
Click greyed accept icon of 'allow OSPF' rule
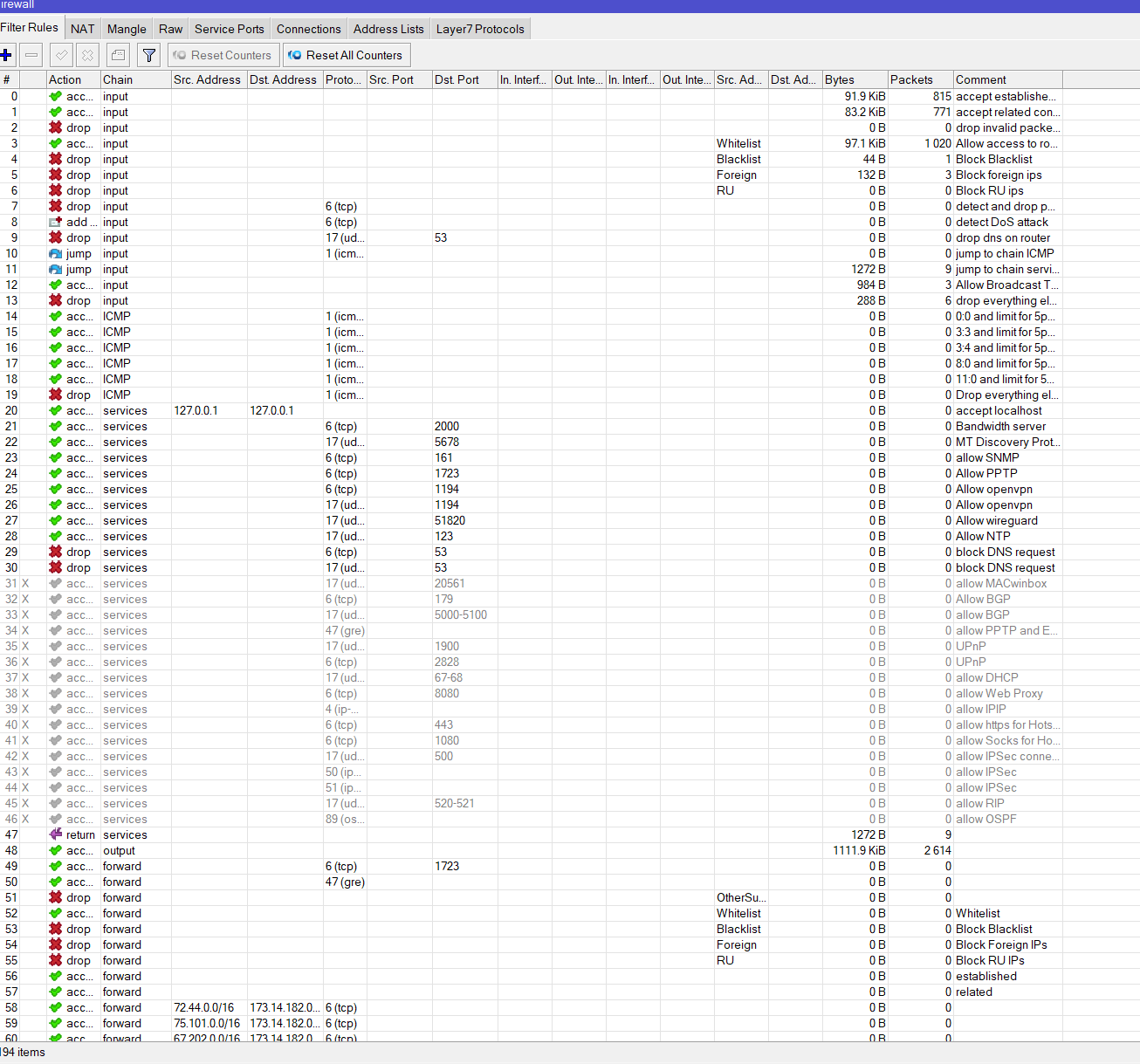pyautogui.click(x=56, y=819)
